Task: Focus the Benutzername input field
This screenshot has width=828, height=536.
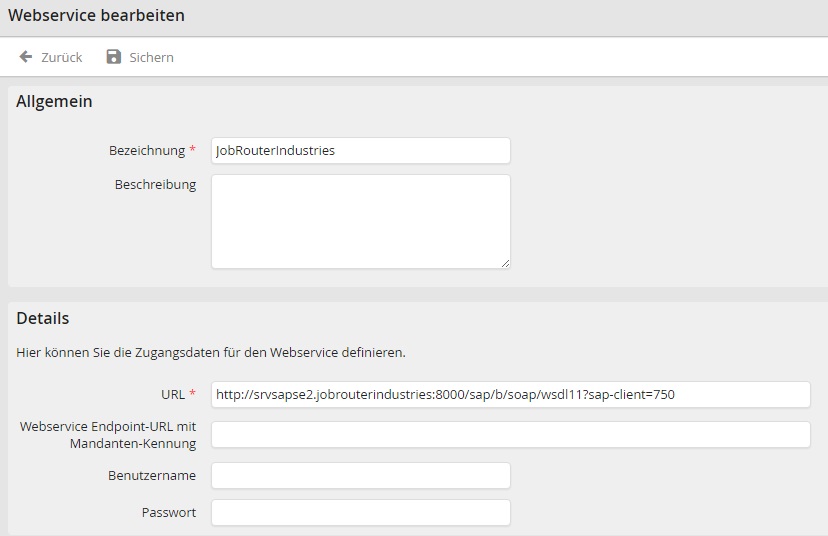Action: (360, 475)
